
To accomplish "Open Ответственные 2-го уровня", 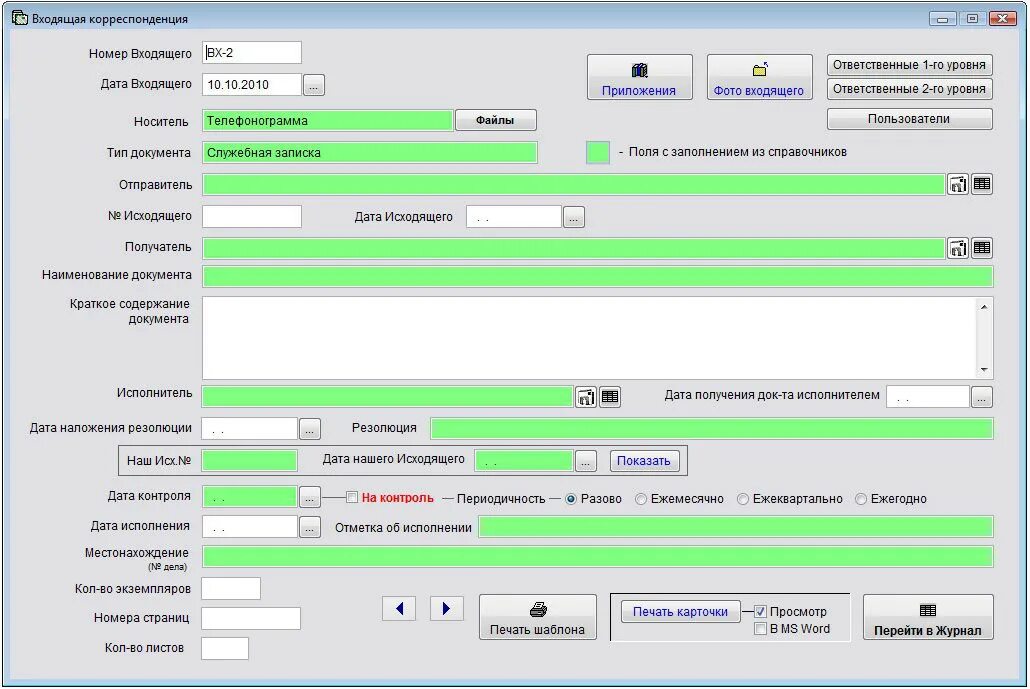I will pyautogui.click(x=909, y=89).
